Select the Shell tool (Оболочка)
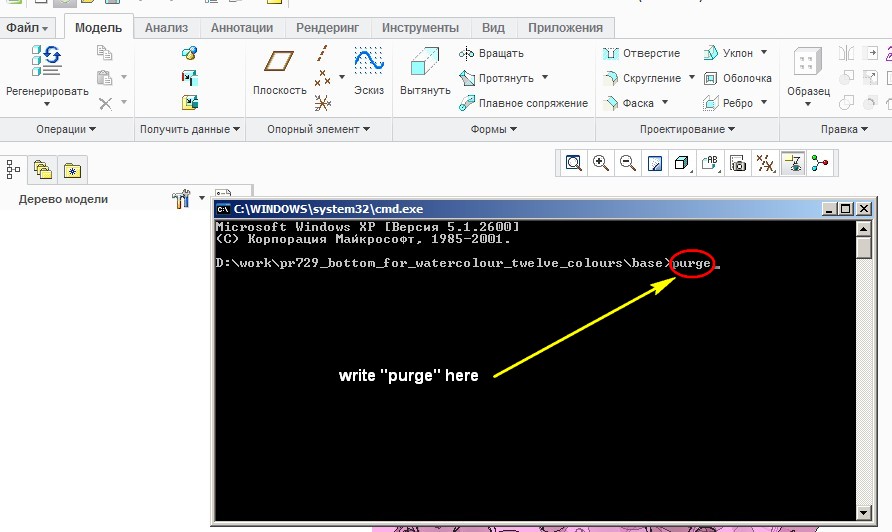 coord(737,78)
